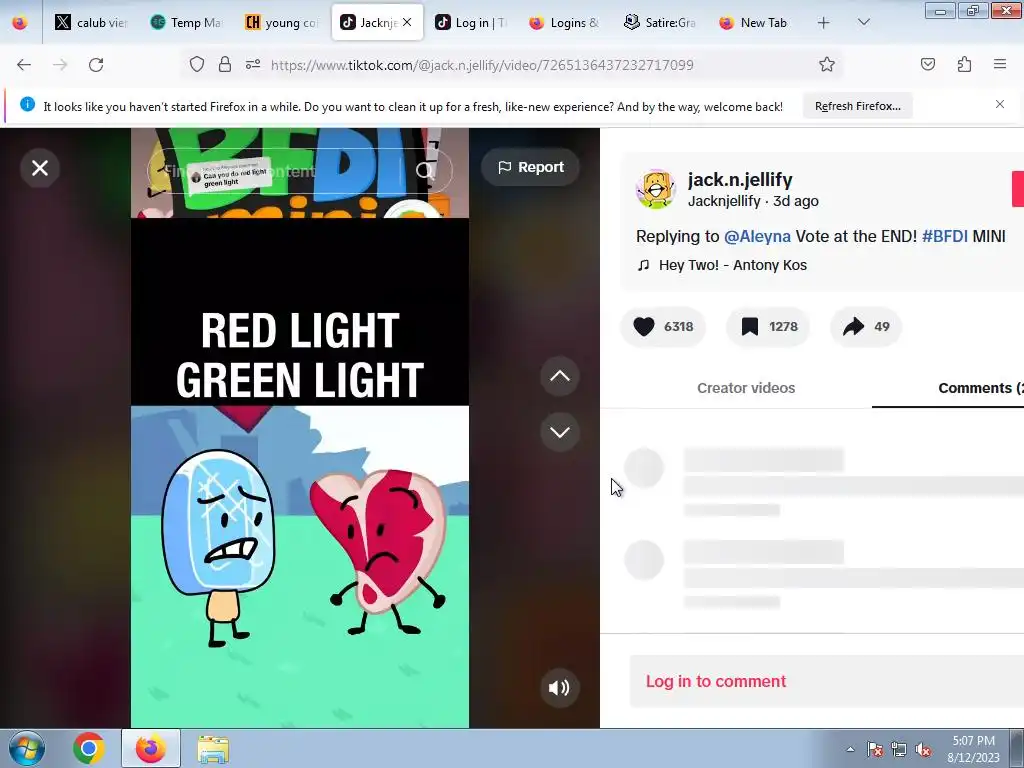Open the #BFDI hashtag link
The image size is (1024, 768).
[x=944, y=236]
